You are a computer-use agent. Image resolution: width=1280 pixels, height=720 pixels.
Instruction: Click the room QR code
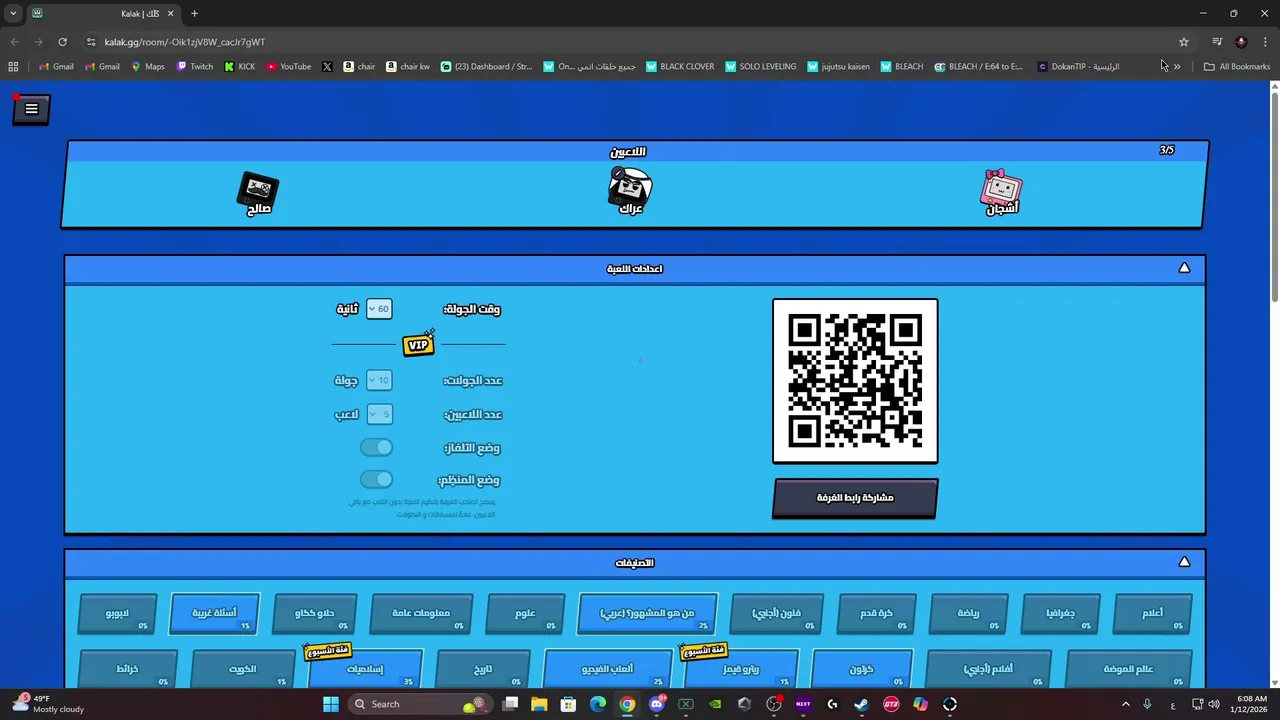coord(855,381)
